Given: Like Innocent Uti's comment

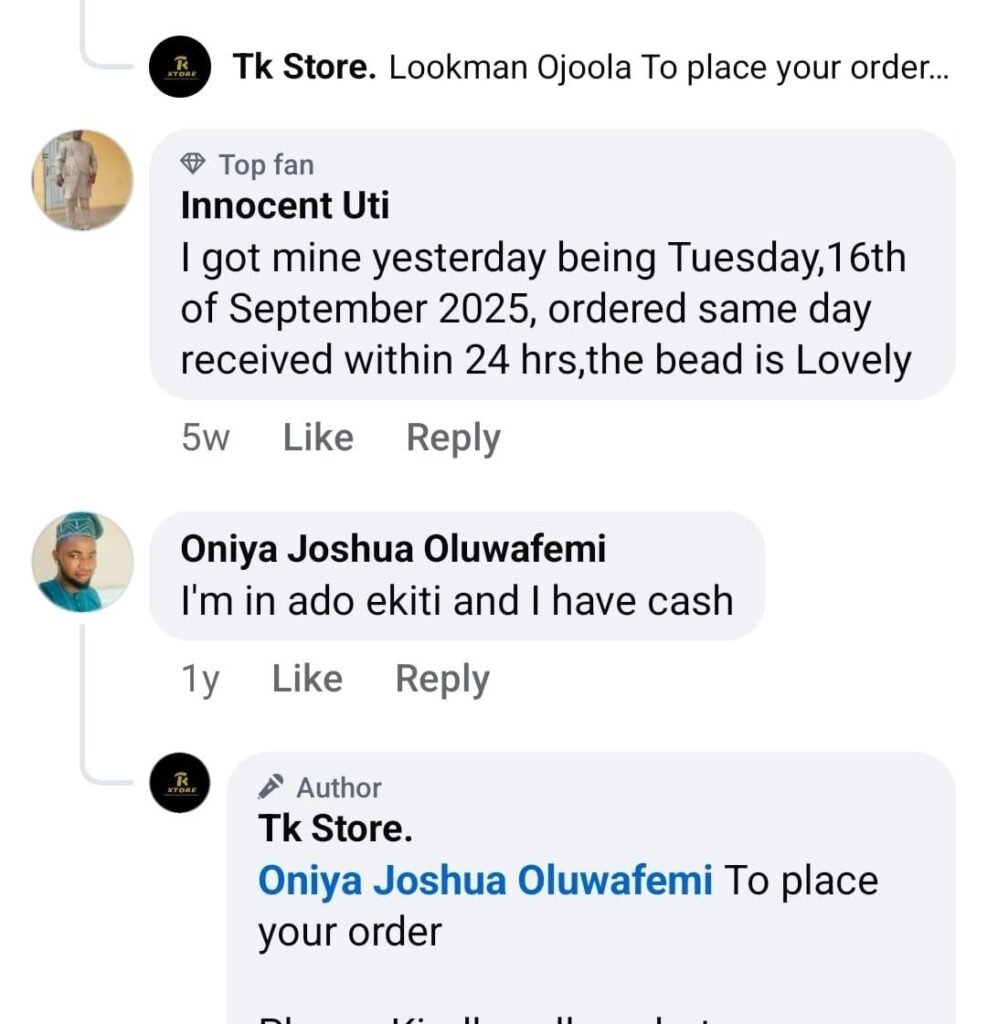Looking at the screenshot, I should click(318, 438).
